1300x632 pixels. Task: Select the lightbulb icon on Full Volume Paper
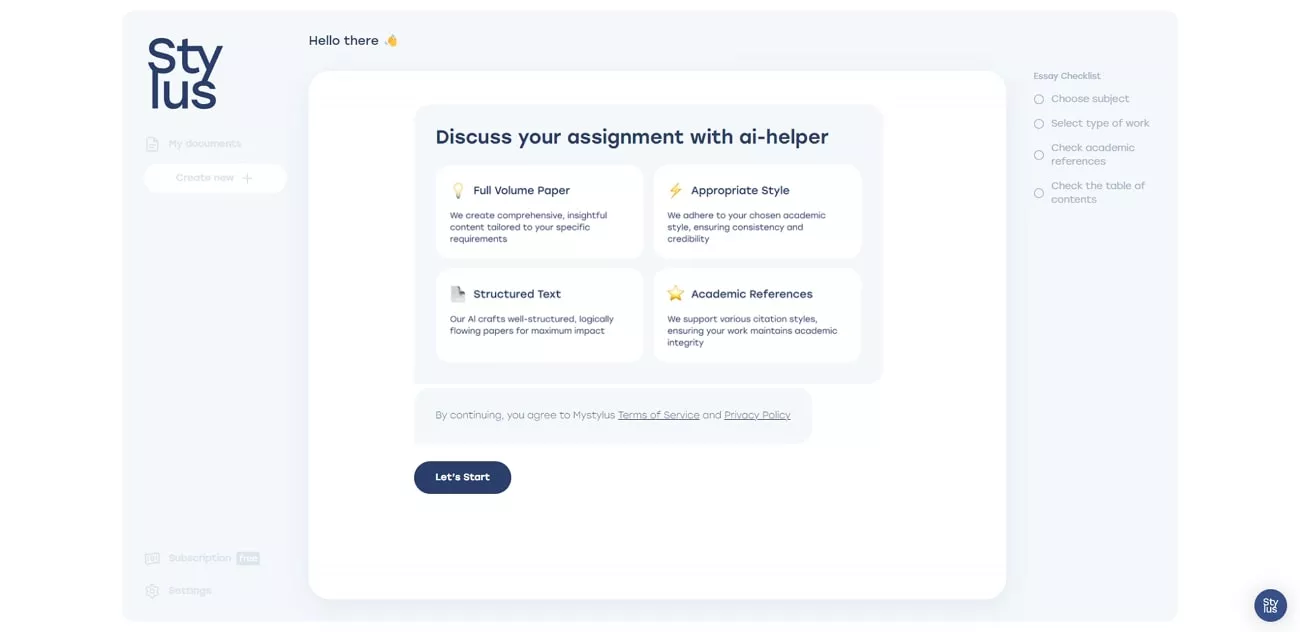click(x=456, y=189)
